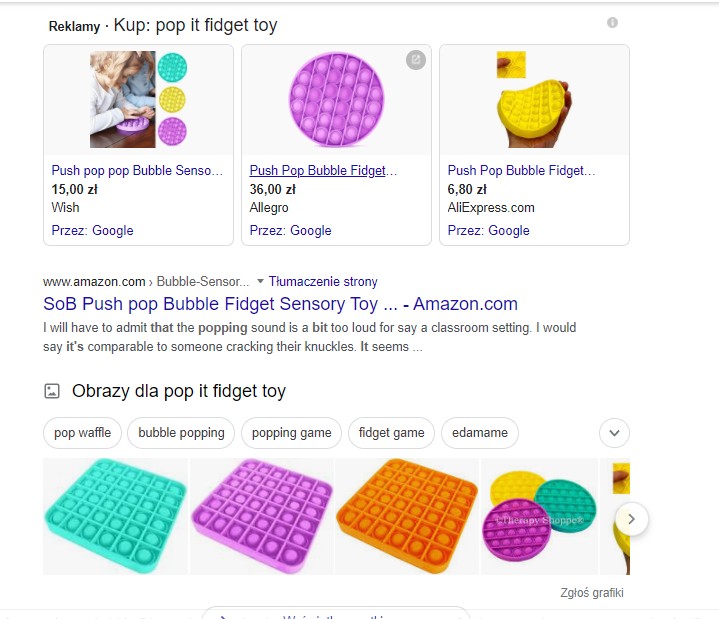Open the Allegro Push Pop Bubble ad link
The image size is (719, 619).
(x=323, y=171)
